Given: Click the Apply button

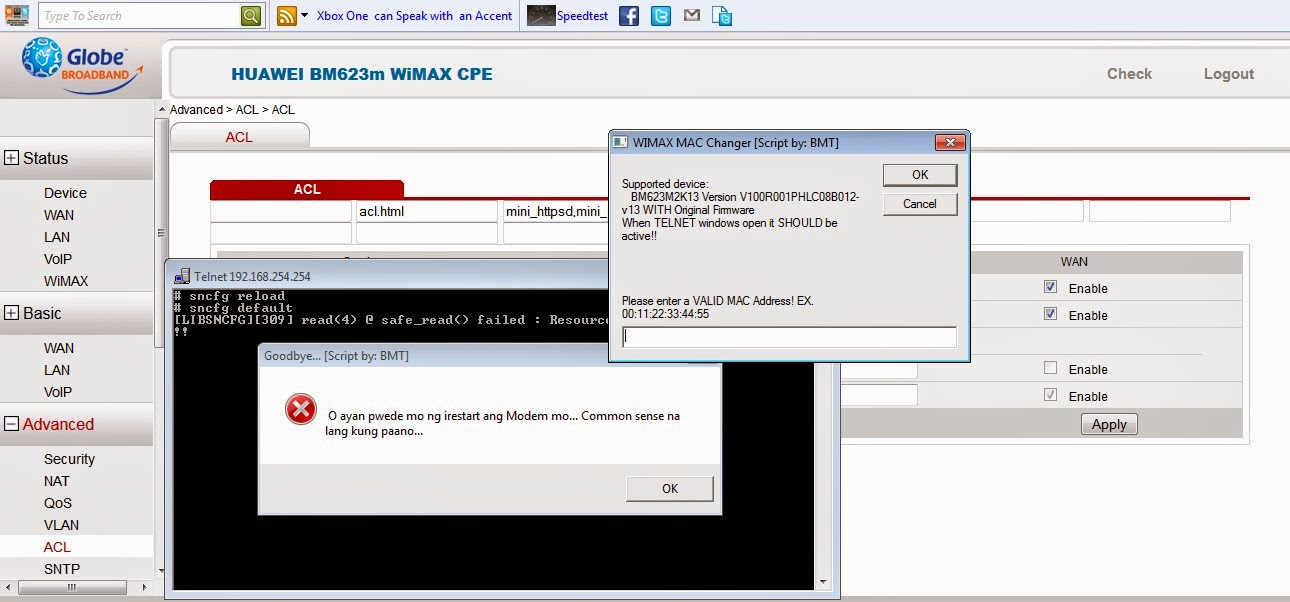Looking at the screenshot, I should [1109, 425].
